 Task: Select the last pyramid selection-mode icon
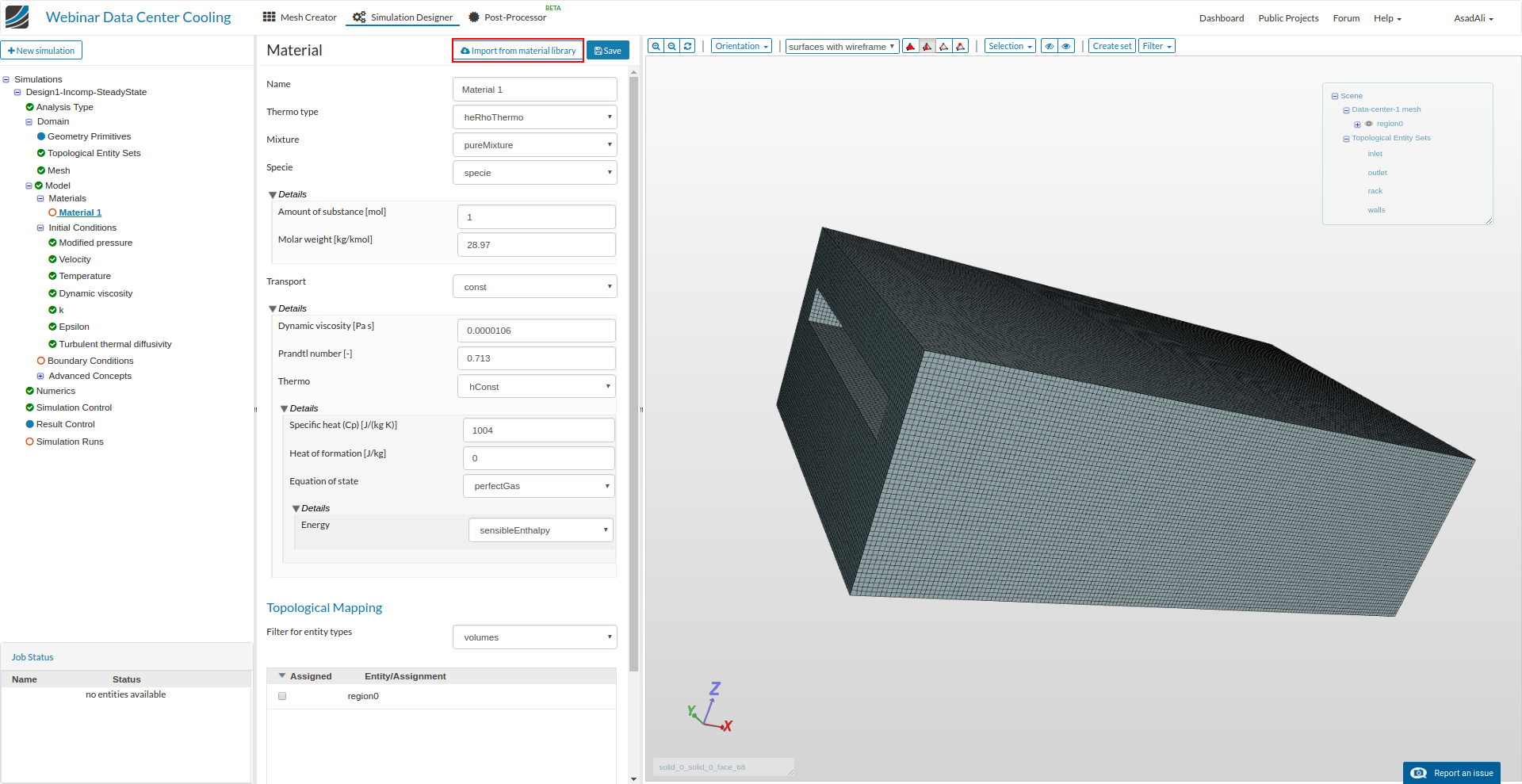[960, 46]
